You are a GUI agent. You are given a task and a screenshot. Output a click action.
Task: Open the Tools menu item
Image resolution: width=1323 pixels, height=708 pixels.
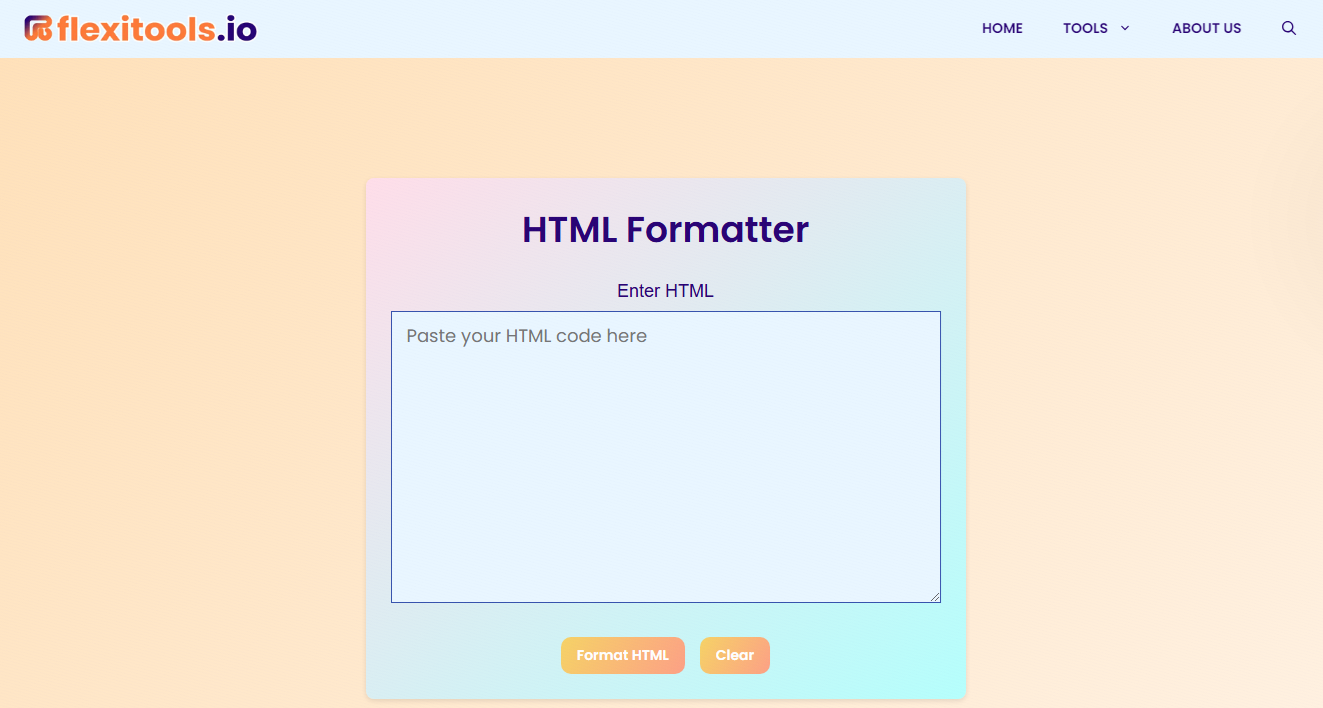(x=1085, y=28)
